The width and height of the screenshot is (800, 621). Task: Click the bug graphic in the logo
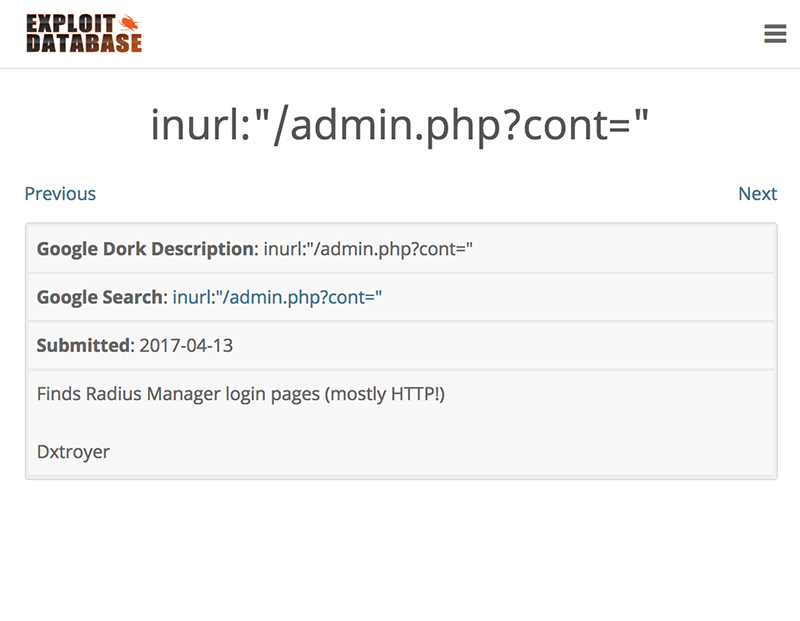click(x=130, y=21)
